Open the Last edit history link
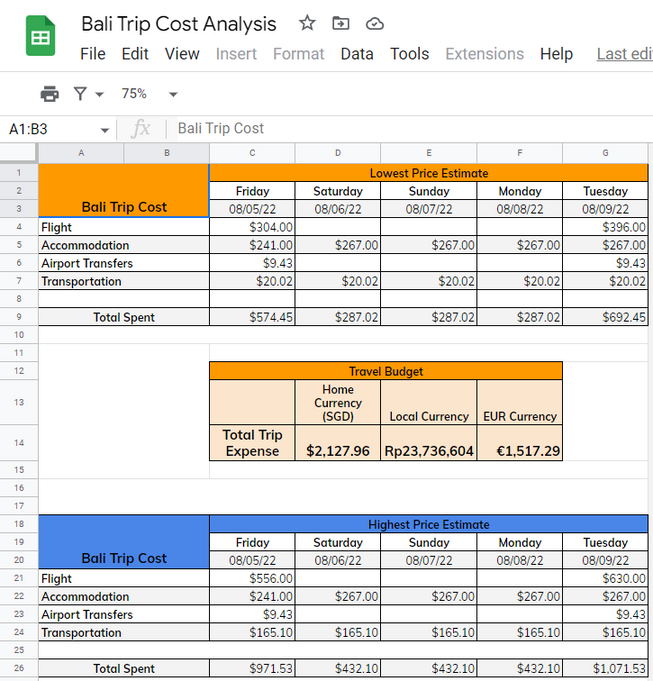653x681 pixels. point(624,54)
